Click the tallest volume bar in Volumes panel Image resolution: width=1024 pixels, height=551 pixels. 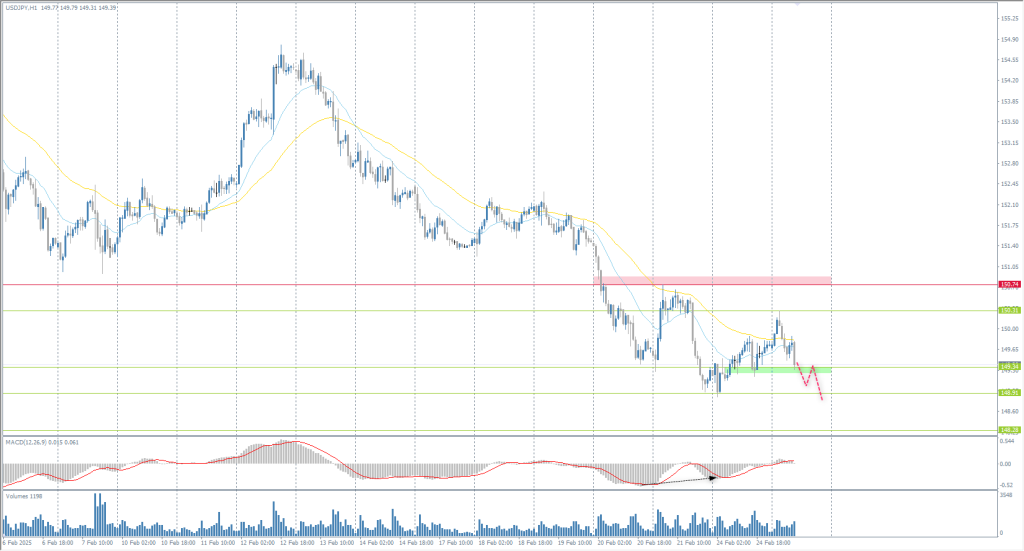[x=98, y=513]
